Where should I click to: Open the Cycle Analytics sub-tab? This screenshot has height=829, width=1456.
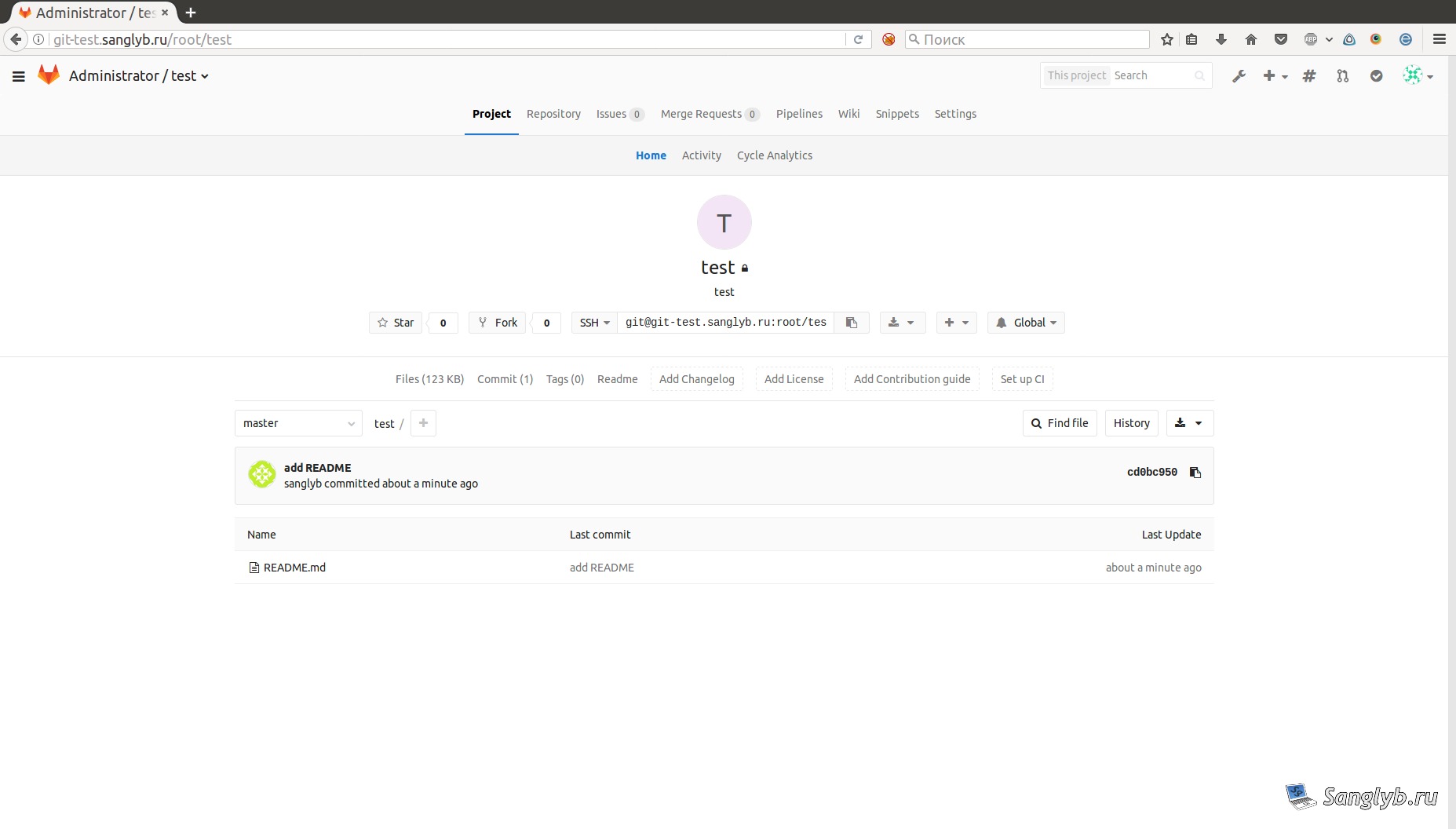point(775,155)
